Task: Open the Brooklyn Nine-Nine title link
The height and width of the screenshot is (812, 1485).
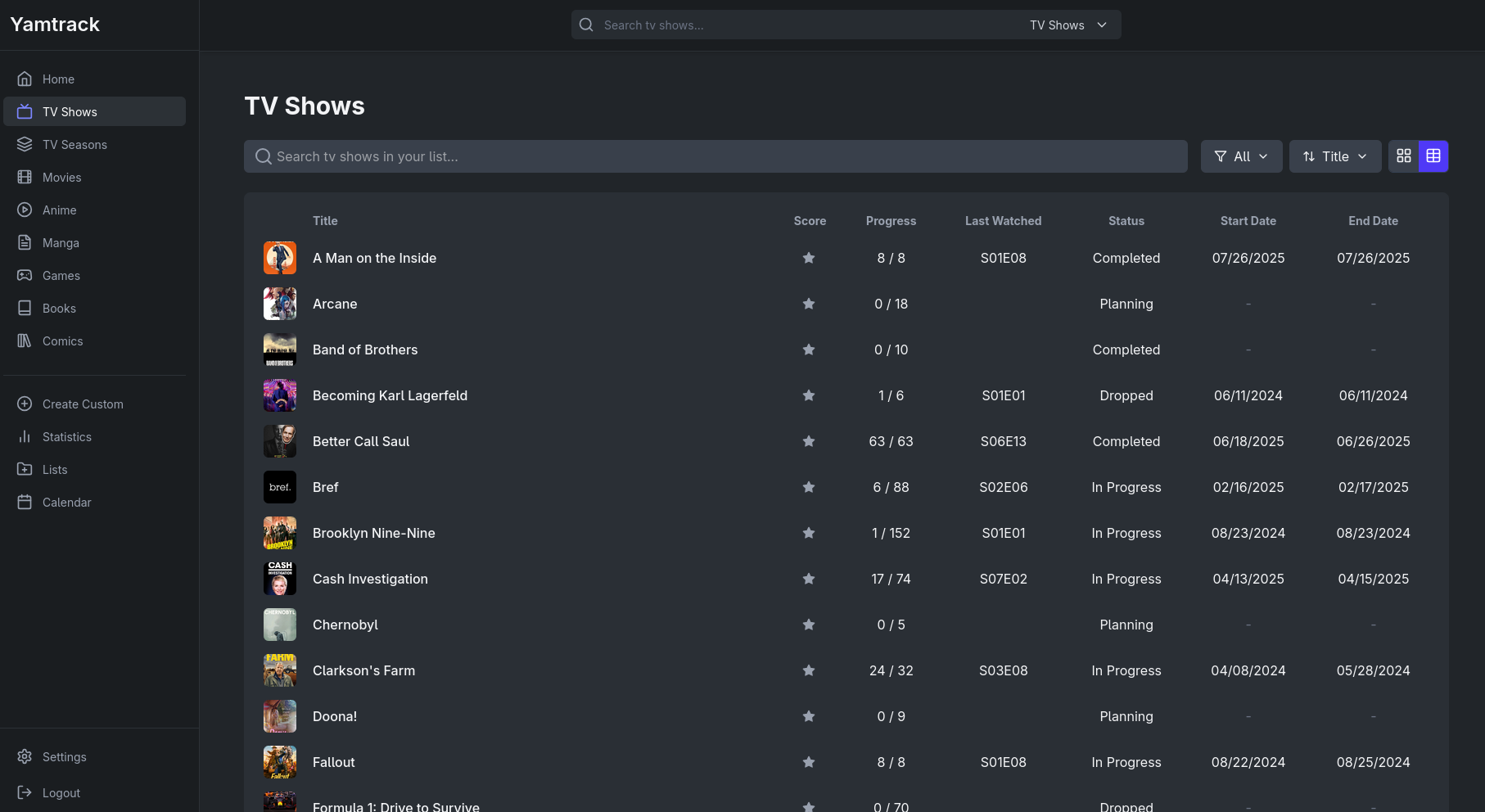Action: click(x=374, y=533)
